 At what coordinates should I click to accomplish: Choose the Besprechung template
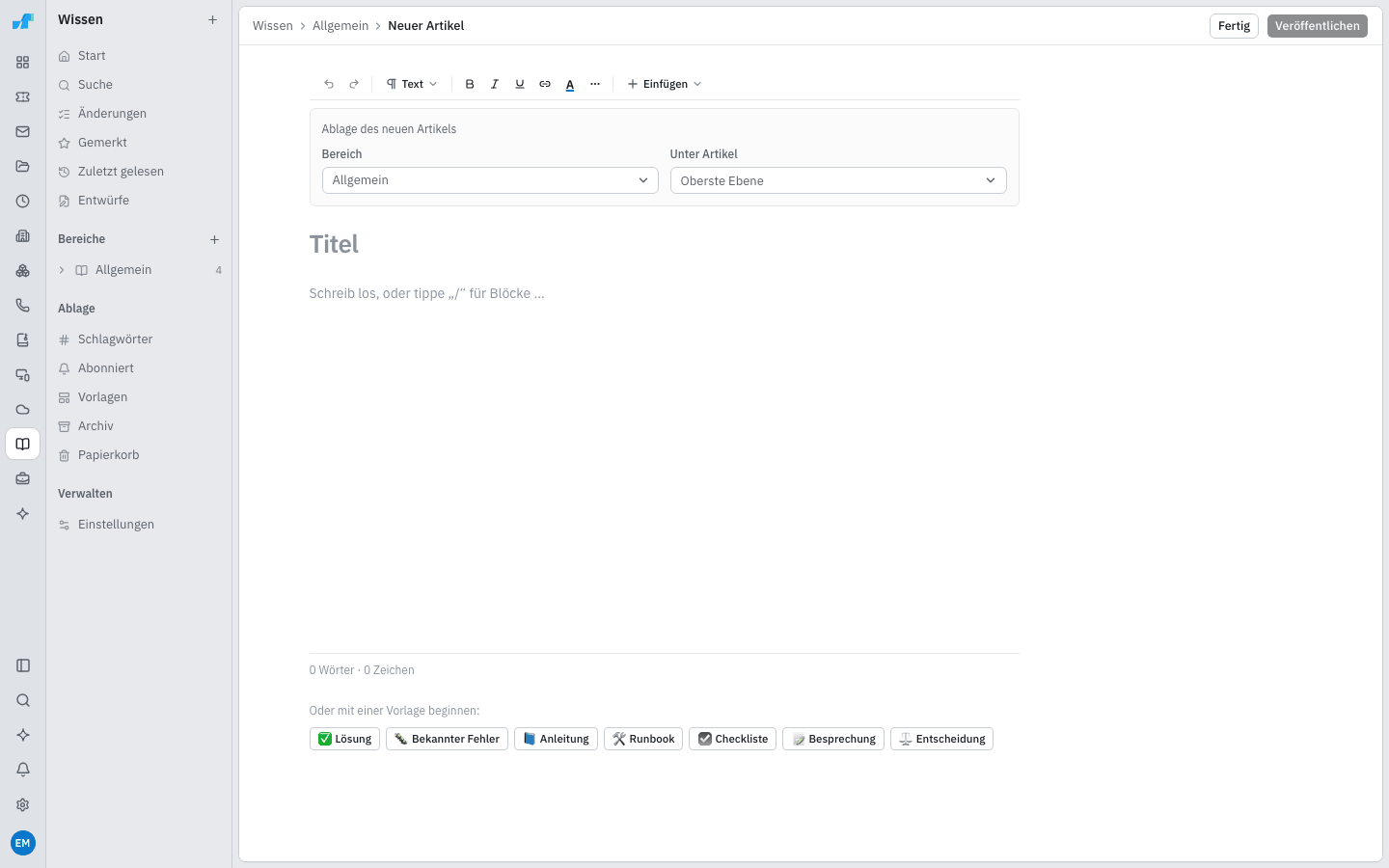coord(833,739)
